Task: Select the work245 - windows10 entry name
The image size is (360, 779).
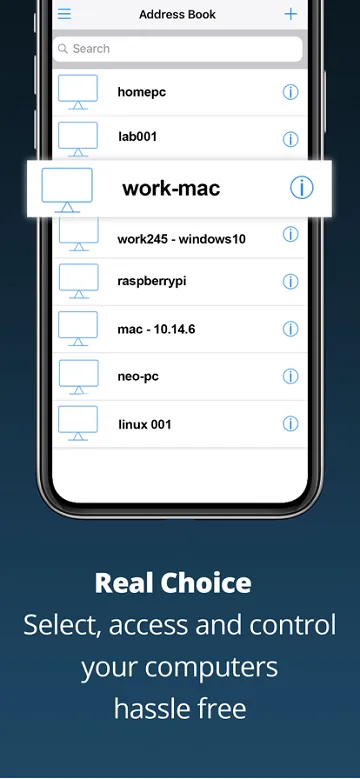Action: [x=182, y=239]
